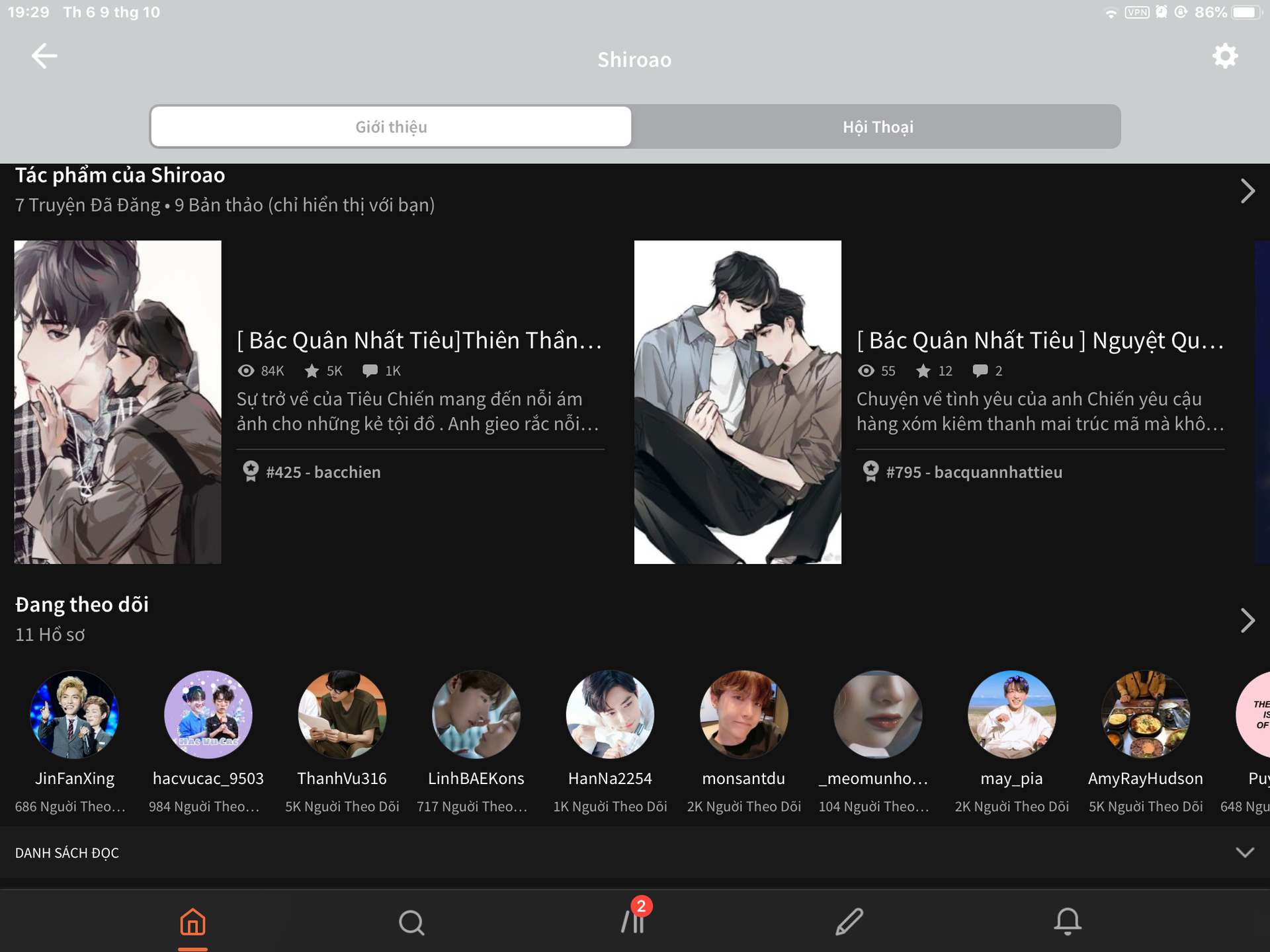The height and width of the screenshot is (952, 1270).
Task: Open the #795 - bacquannhattieu ranking tag
Action: click(x=974, y=472)
